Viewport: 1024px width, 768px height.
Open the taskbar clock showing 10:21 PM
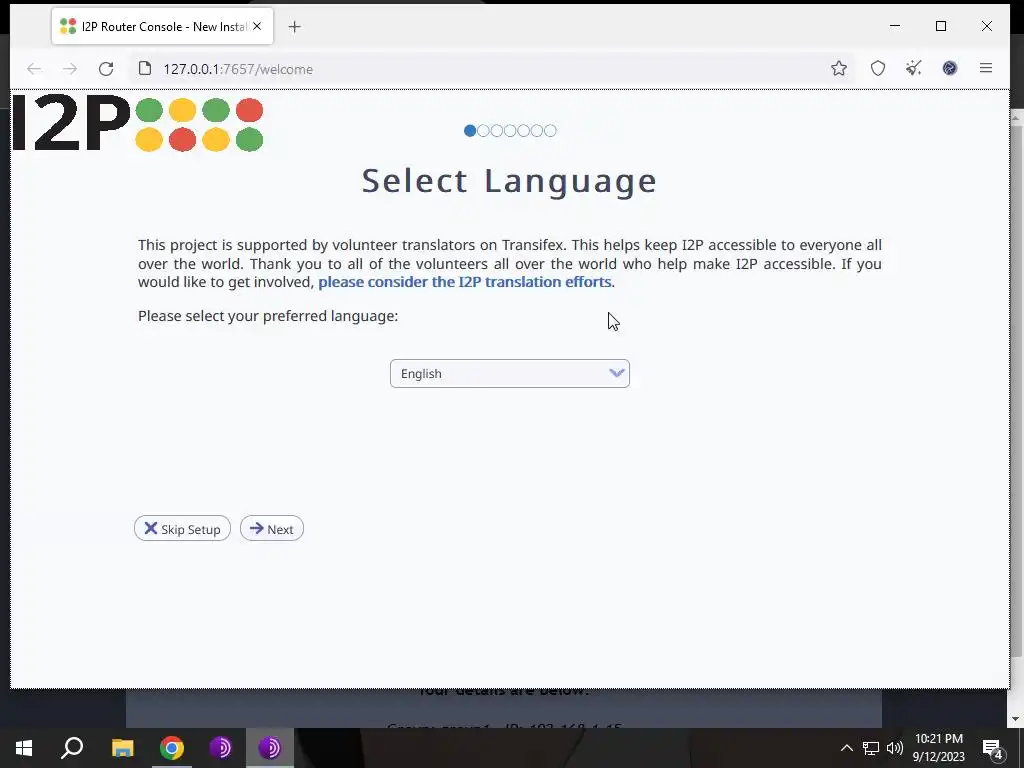click(939, 748)
